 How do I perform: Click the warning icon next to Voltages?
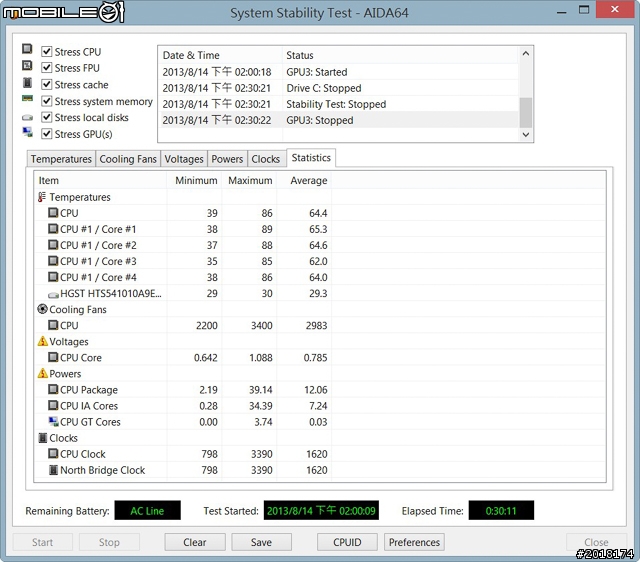(x=42, y=341)
